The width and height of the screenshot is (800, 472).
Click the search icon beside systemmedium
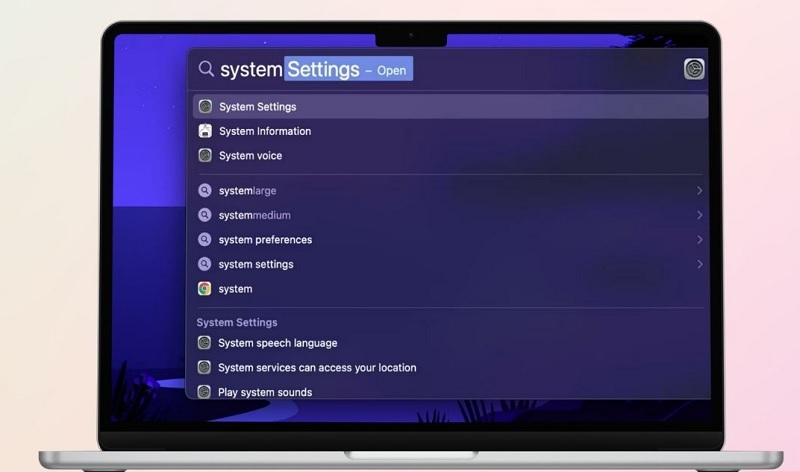tap(205, 215)
